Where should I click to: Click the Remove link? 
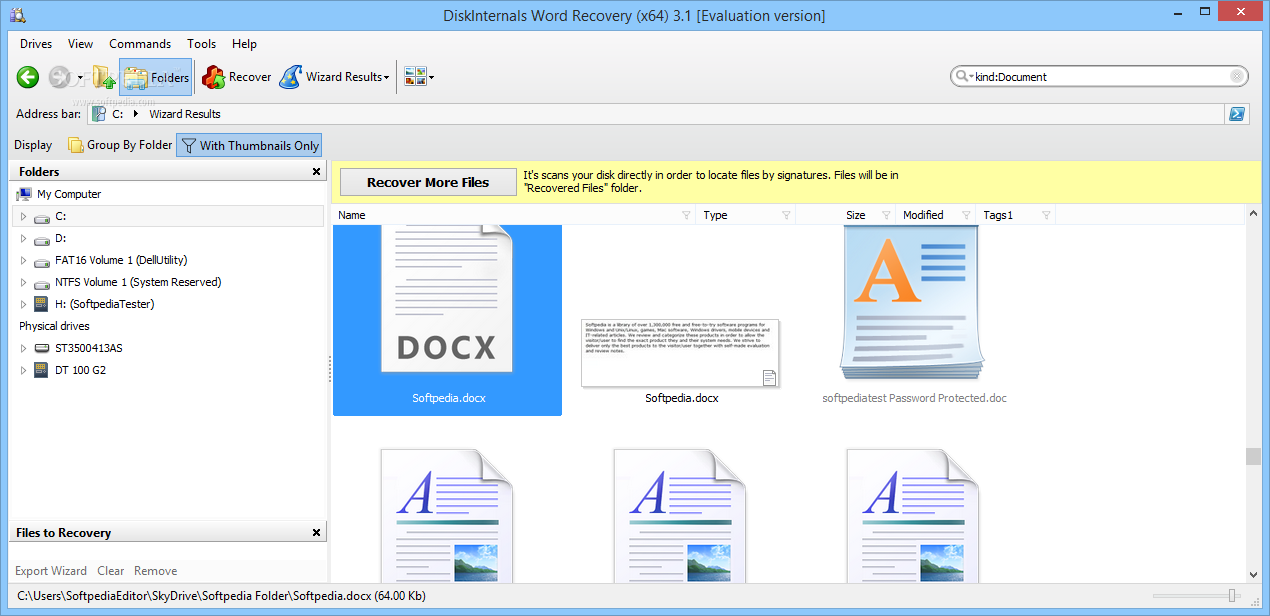click(x=156, y=571)
